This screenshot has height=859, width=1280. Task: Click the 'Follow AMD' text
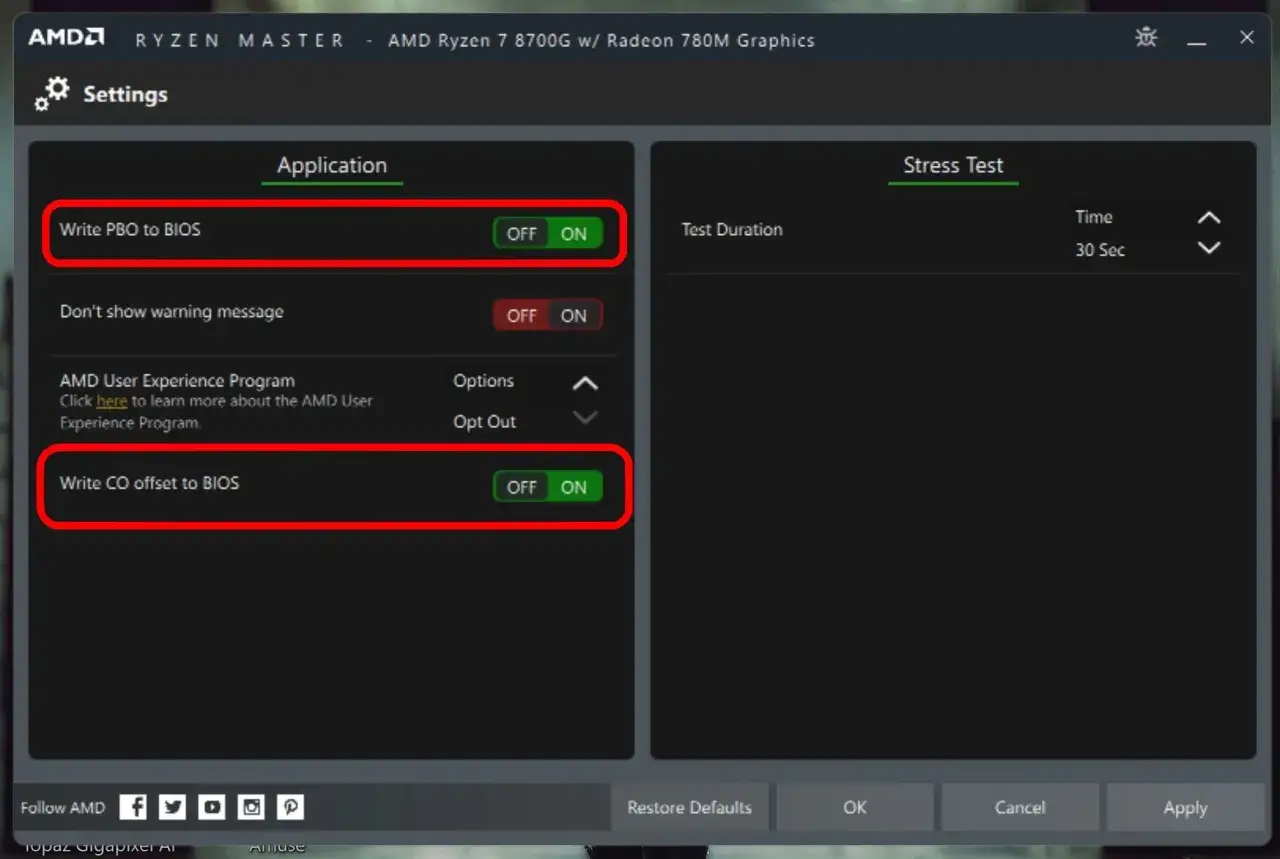[x=62, y=808]
